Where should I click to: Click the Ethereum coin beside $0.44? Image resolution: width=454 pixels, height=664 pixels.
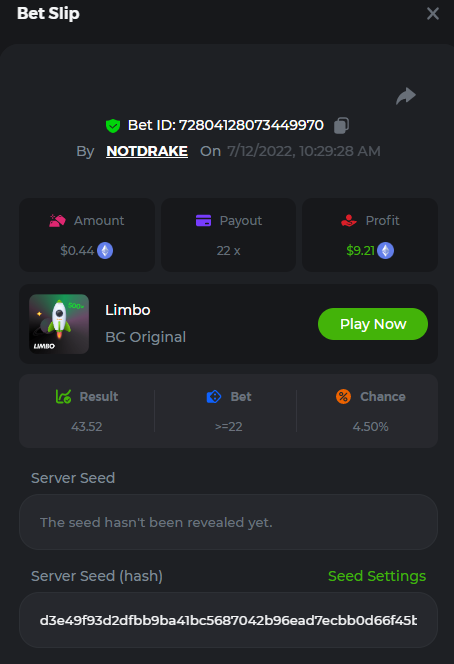click(105, 251)
